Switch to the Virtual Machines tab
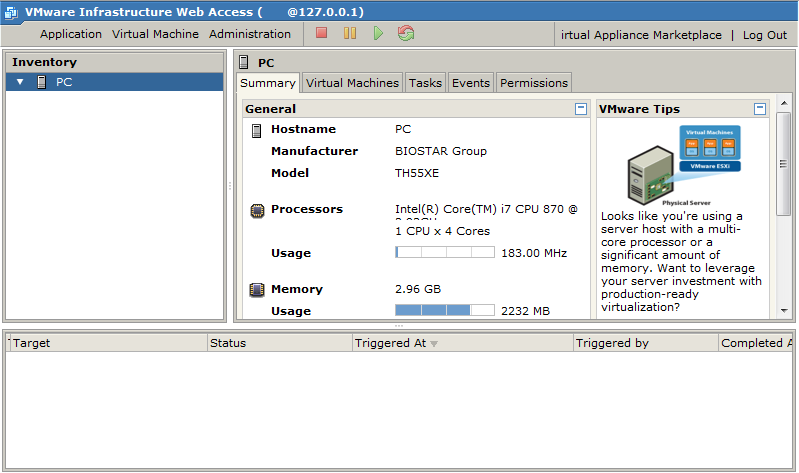Viewport: 799px width, 473px height. point(352,83)
